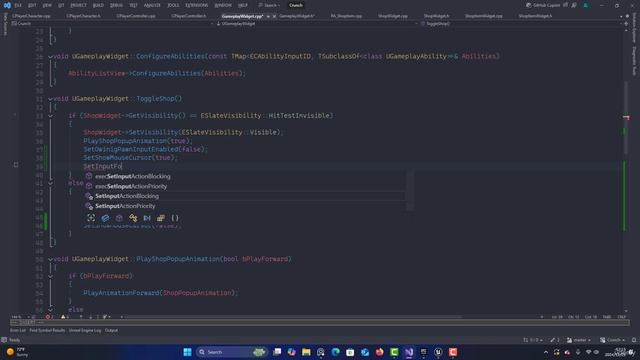Click the split editor icon
The height and width of the screenshot is (360, 640).
[x=626, y=24]
